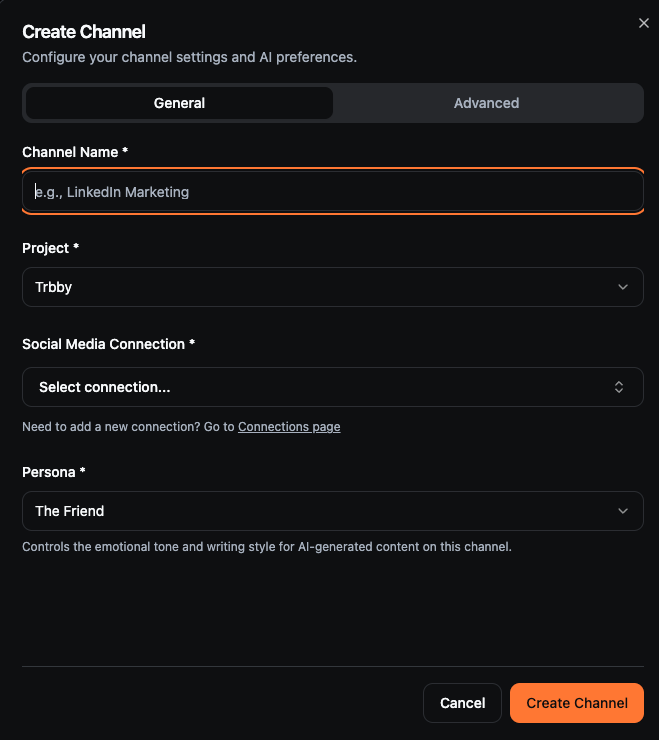Click the Channel Name field label
Screen dimensions: 659x740
75,152
